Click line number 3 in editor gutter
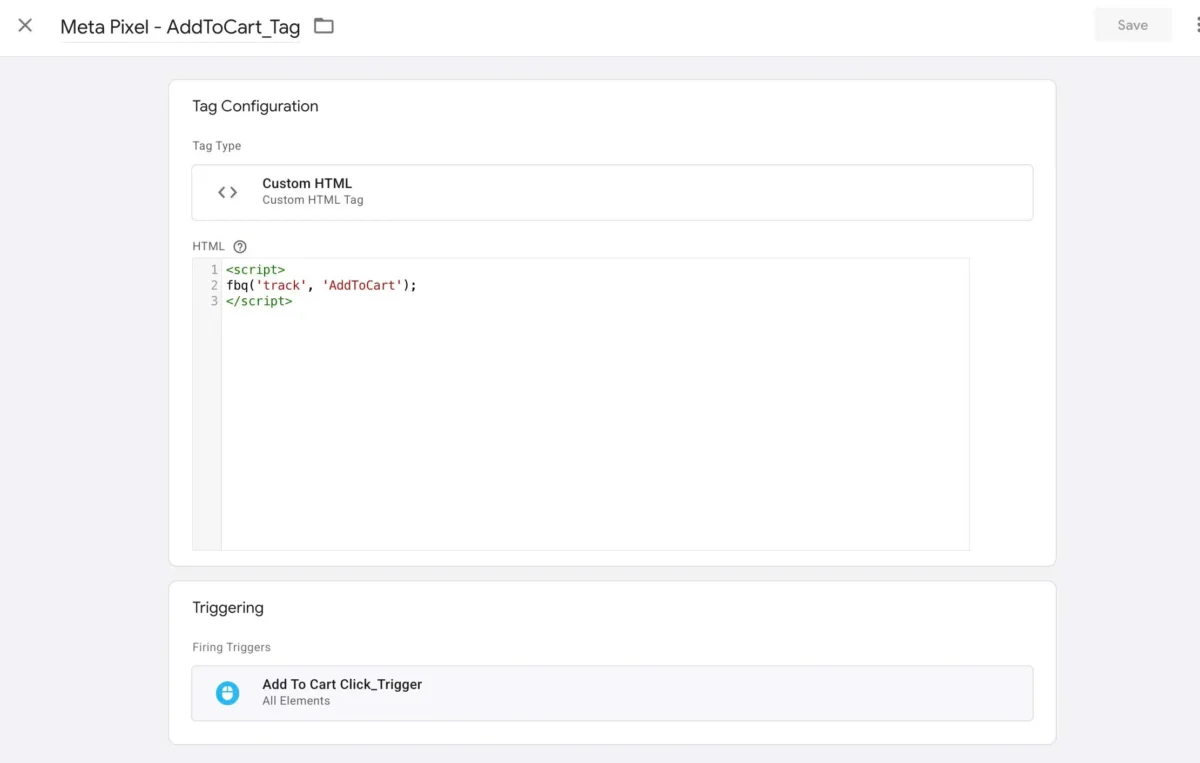 (214, 301)
